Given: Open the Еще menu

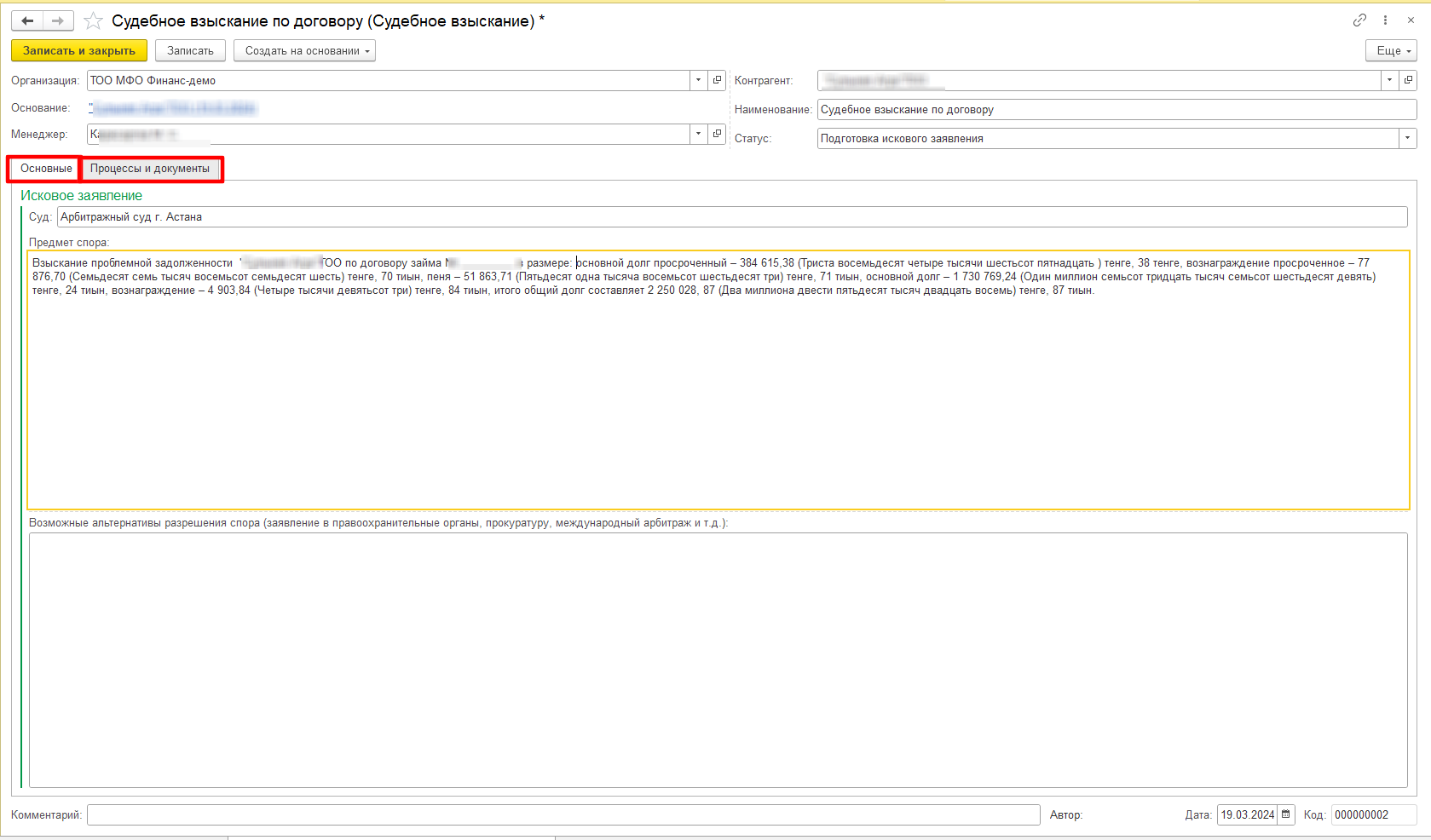Looking at the screenshot, I should 1391,51.
